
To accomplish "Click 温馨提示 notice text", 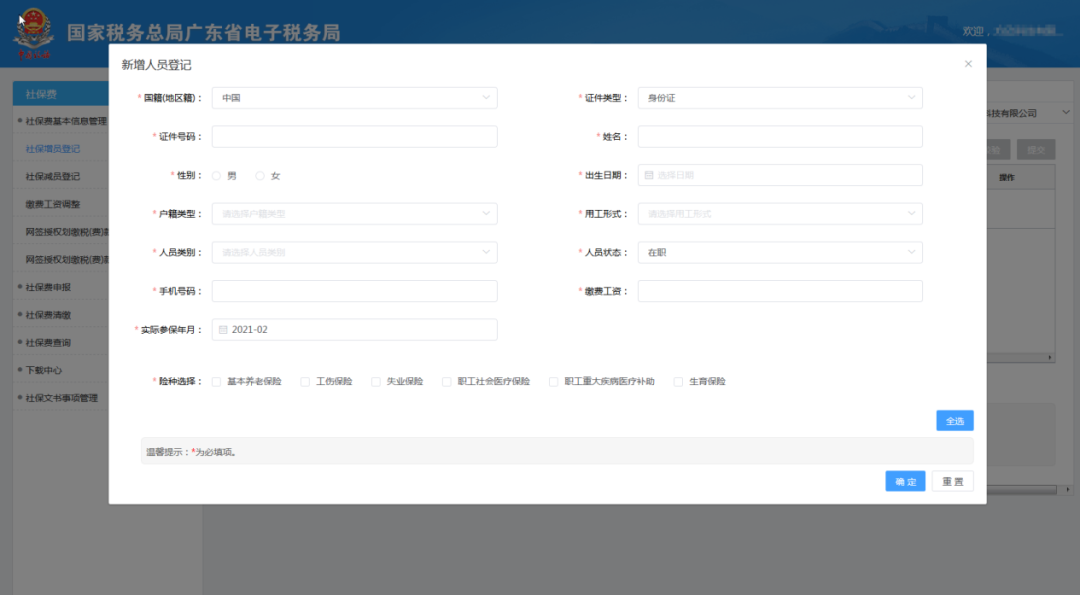I will [x=192, y=452].
